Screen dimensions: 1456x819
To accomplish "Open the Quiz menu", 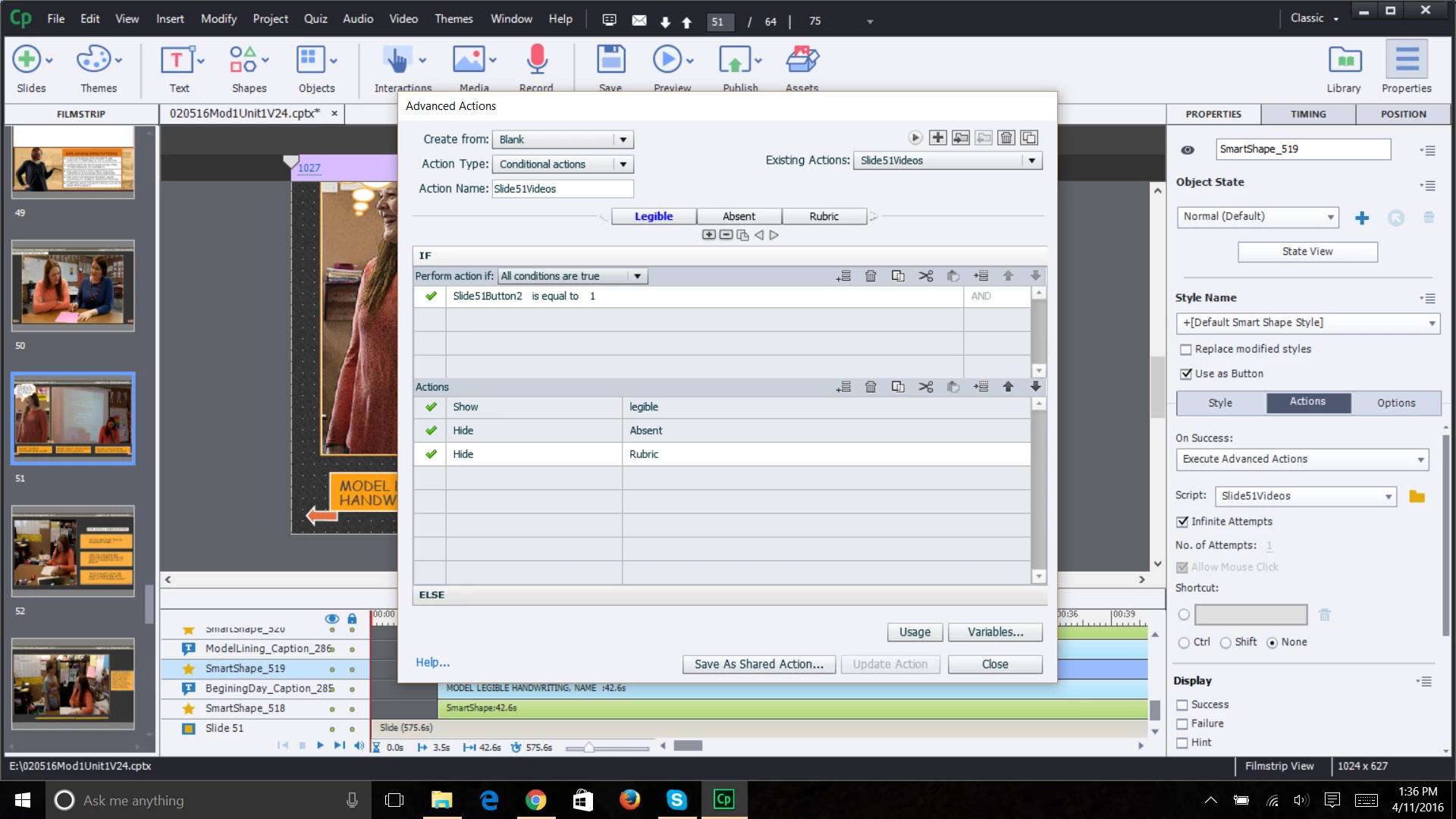I will coord(315,19).
